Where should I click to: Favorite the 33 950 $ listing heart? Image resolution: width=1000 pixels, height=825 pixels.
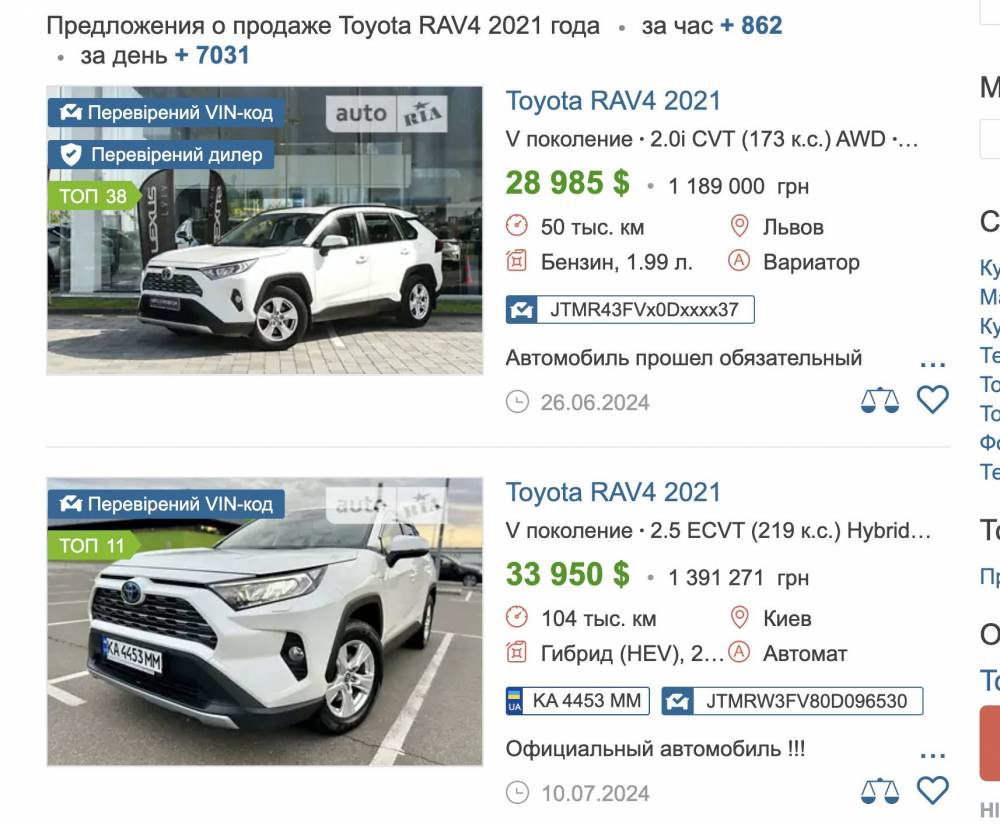(932, 791)
